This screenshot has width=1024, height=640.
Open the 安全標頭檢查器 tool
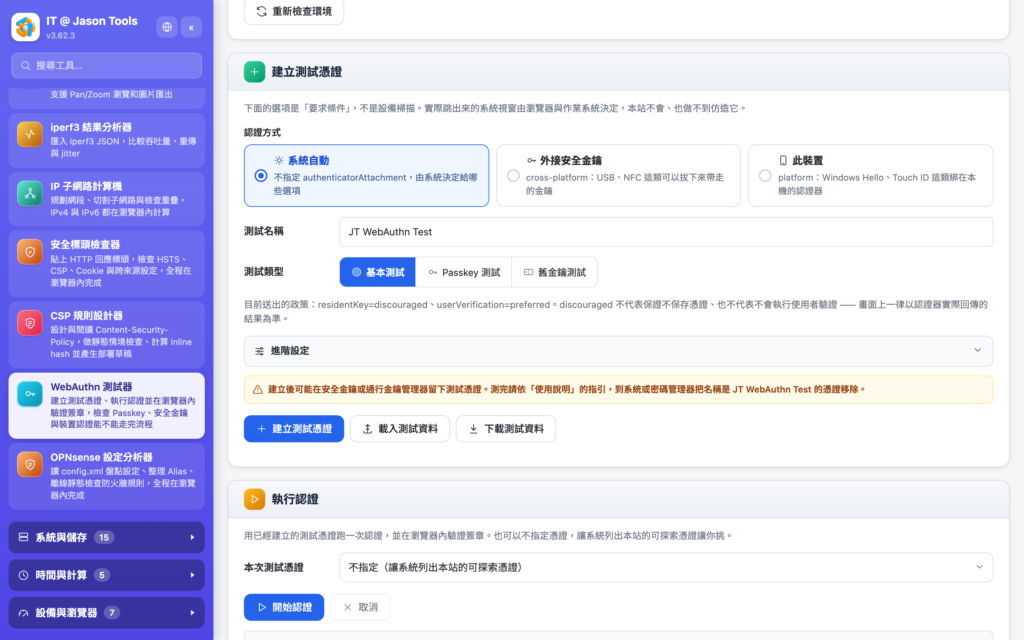tap(106, 264)
